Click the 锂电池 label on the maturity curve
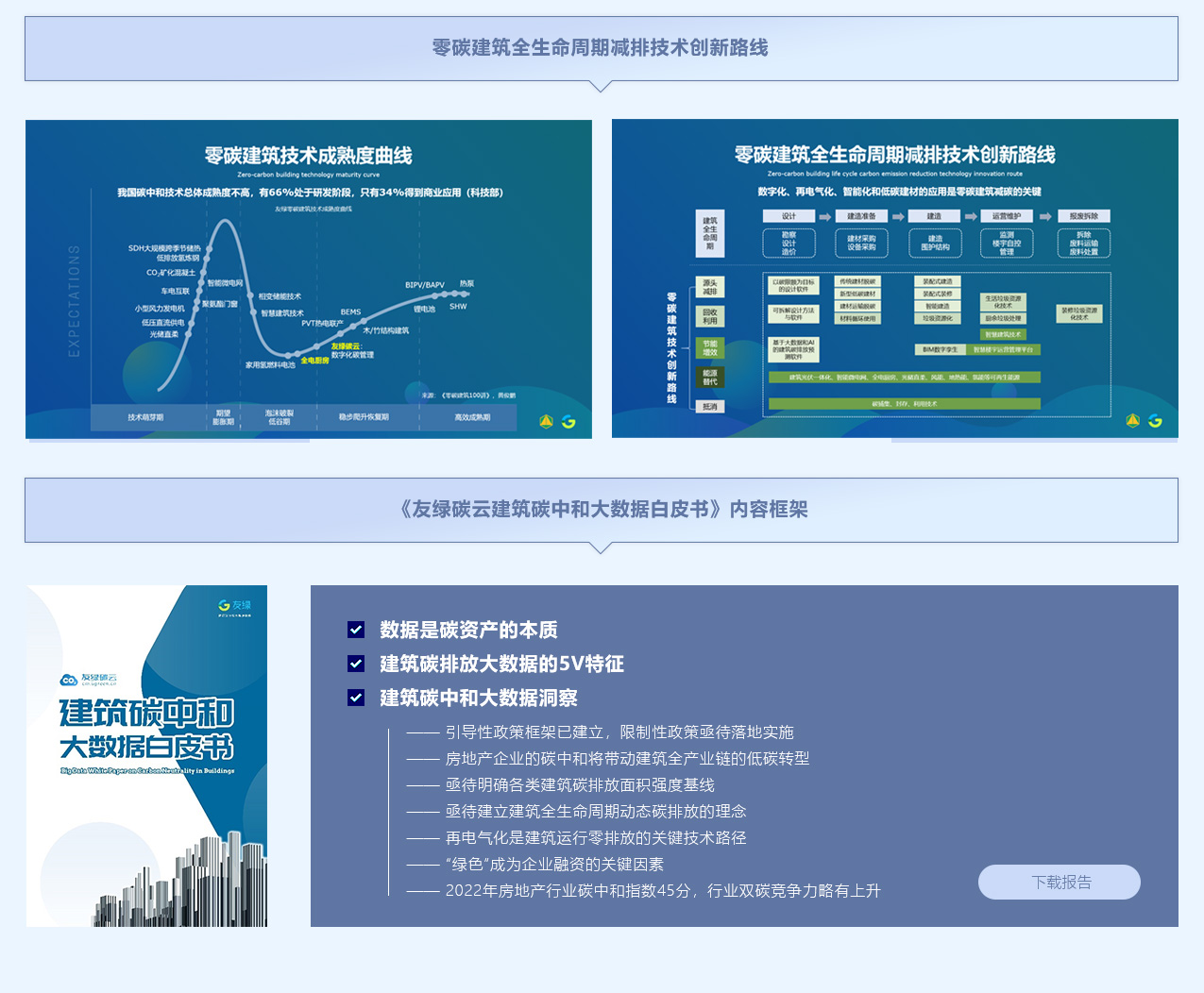Screen dimensions: 1204x993 [x=424, y=310]
